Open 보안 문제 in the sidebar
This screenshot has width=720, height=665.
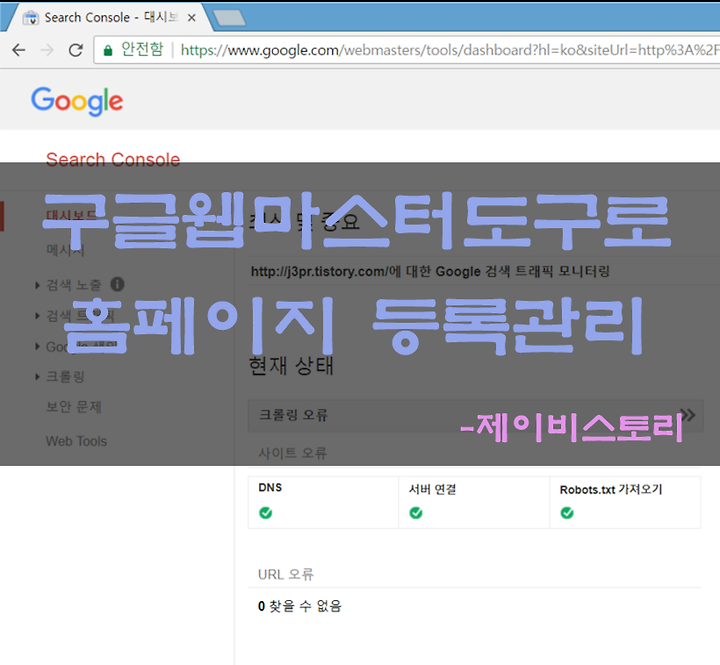click(x=73, y=406)
